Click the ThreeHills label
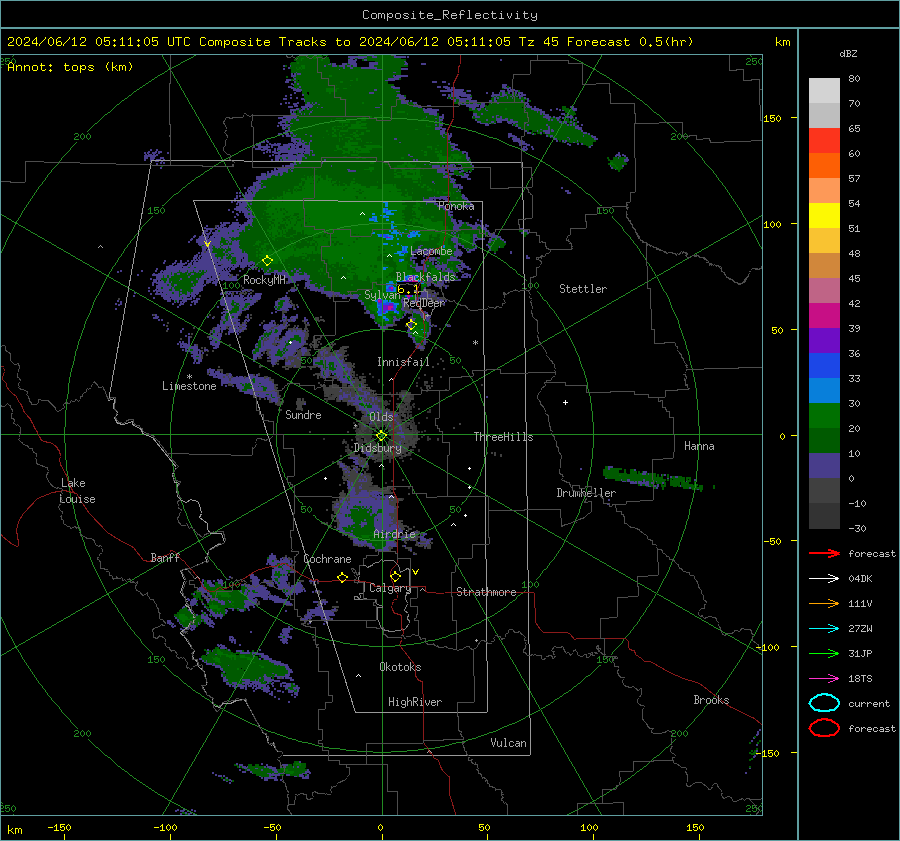Screen dimensions: 900x841 tap(503, 437)
